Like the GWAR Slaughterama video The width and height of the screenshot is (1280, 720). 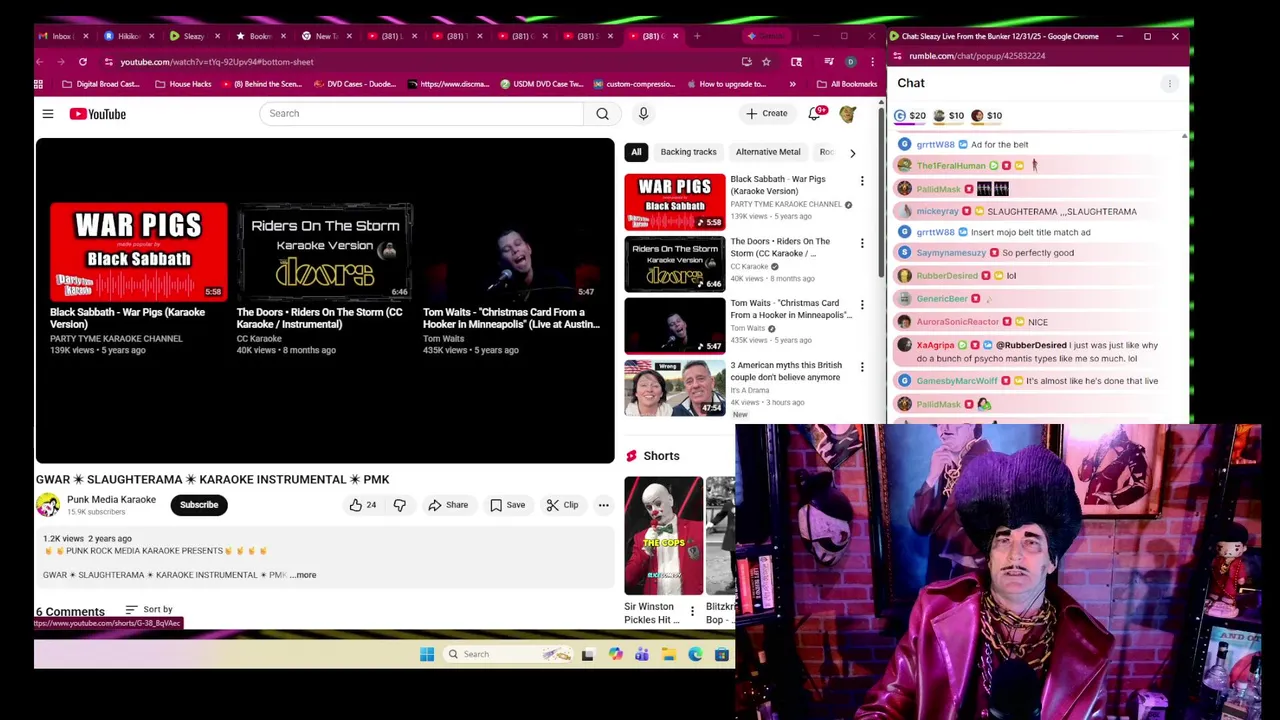point(362,505)
